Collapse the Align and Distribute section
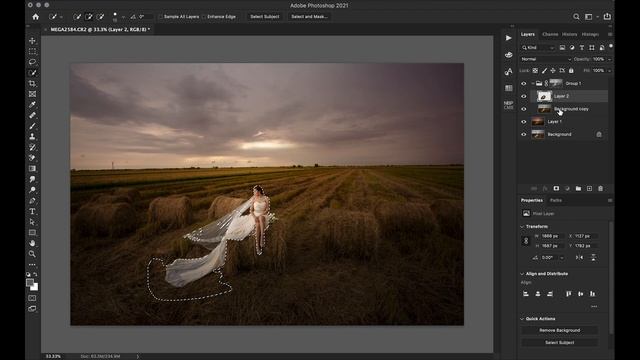The image size is (640, 360). click(522, 274)
